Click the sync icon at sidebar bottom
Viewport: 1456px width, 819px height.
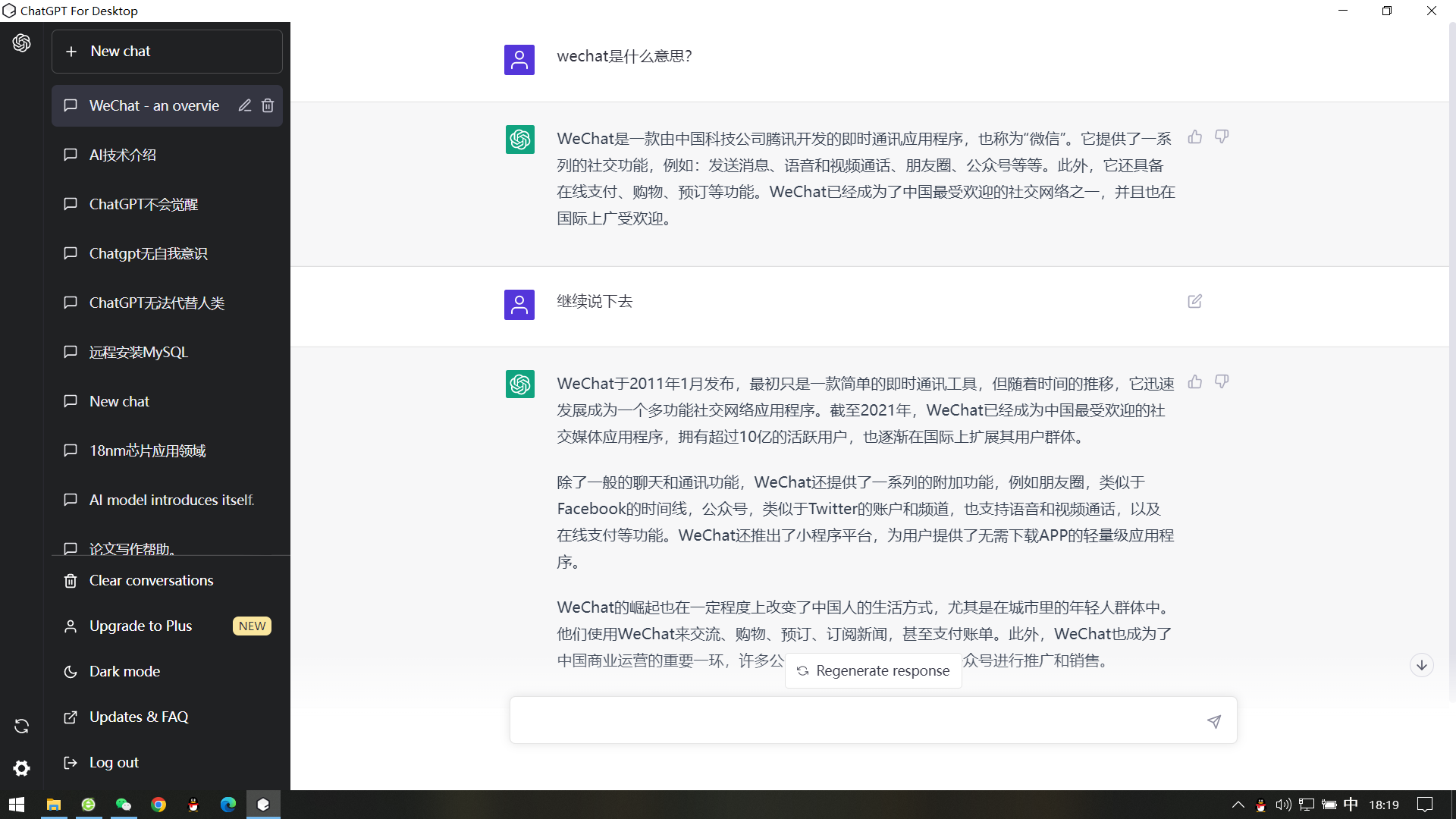pyautogui.click(x=21, y=726)
